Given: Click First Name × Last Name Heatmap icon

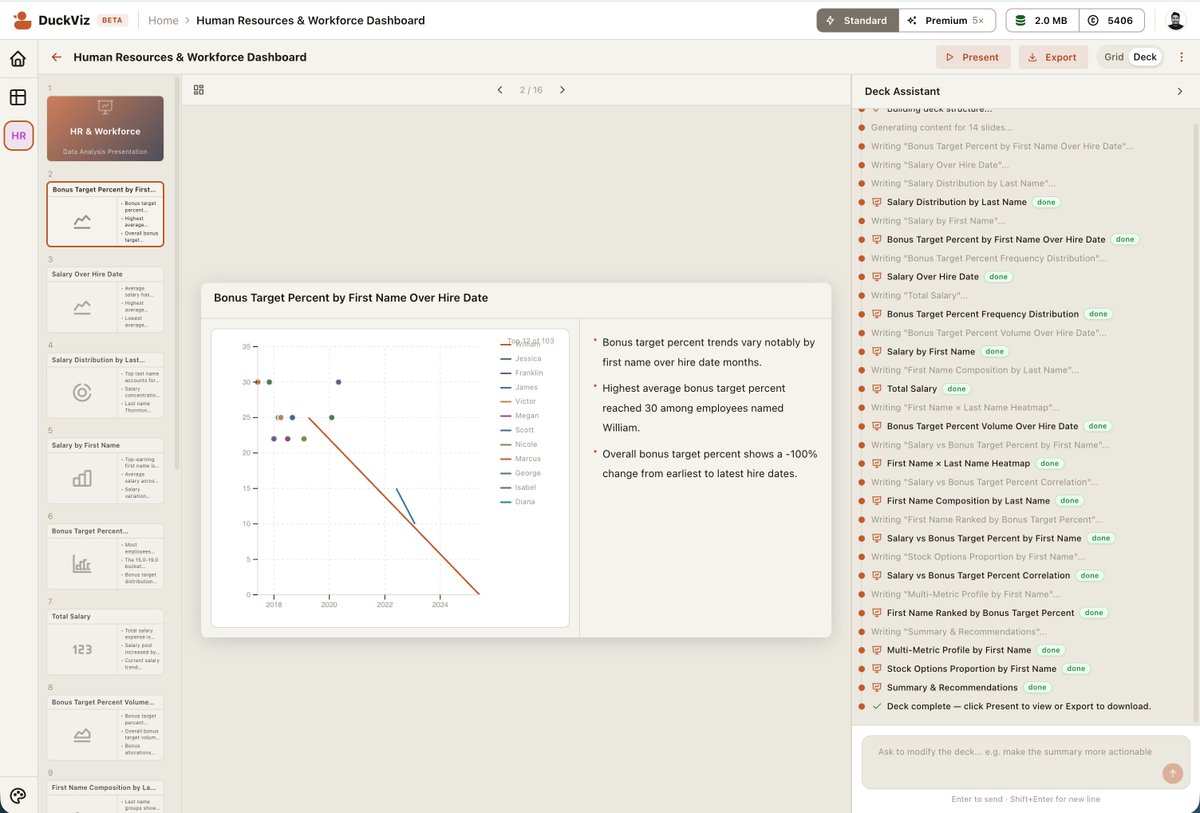Looking at the screenshot, I should point(877,464).
